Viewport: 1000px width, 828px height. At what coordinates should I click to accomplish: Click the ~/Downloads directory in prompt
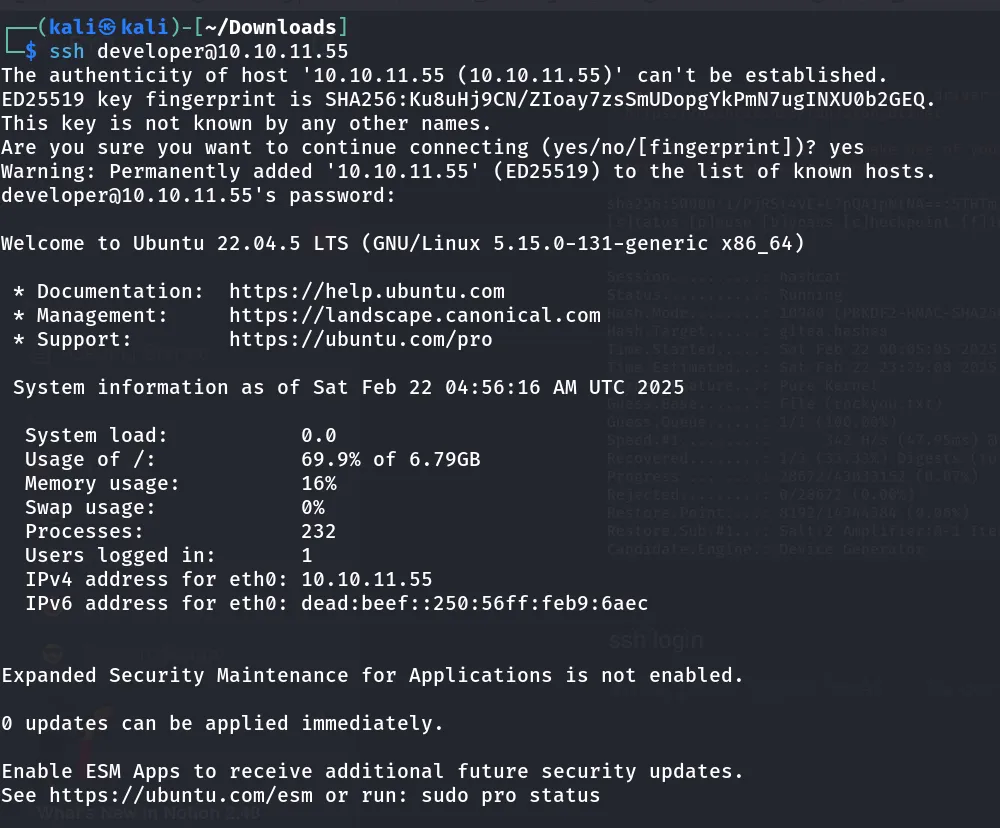[270, 27]
